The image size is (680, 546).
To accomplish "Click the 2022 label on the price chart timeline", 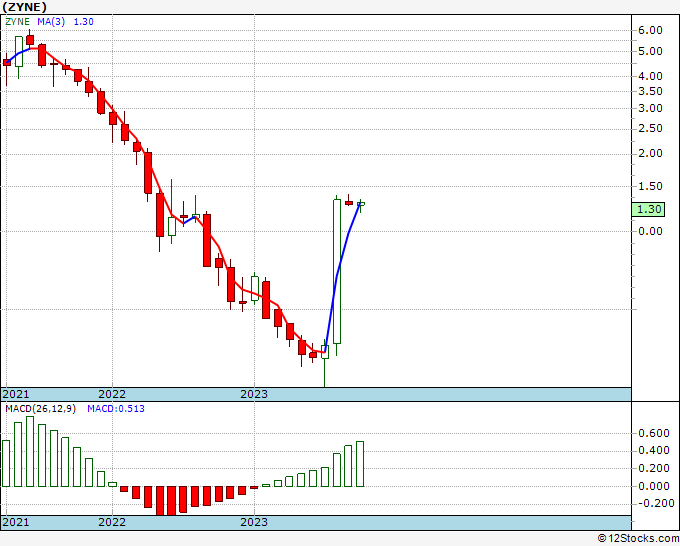I will (112, 394).
